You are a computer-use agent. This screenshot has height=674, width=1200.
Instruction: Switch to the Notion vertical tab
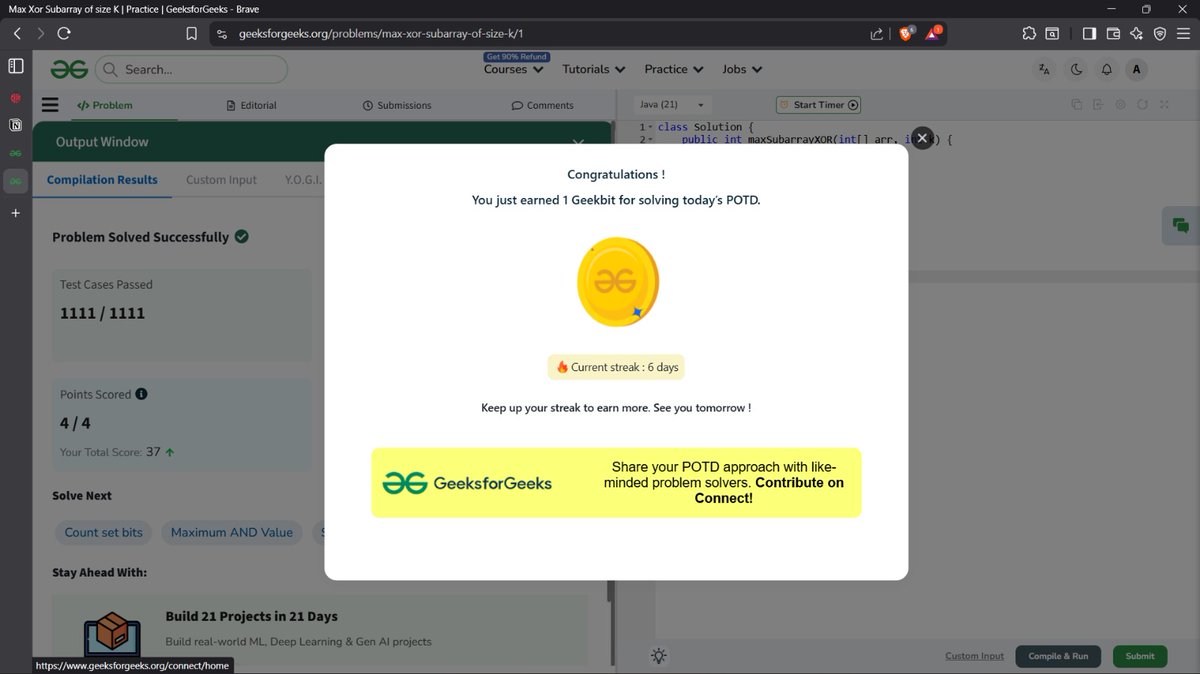coord(15,125)
